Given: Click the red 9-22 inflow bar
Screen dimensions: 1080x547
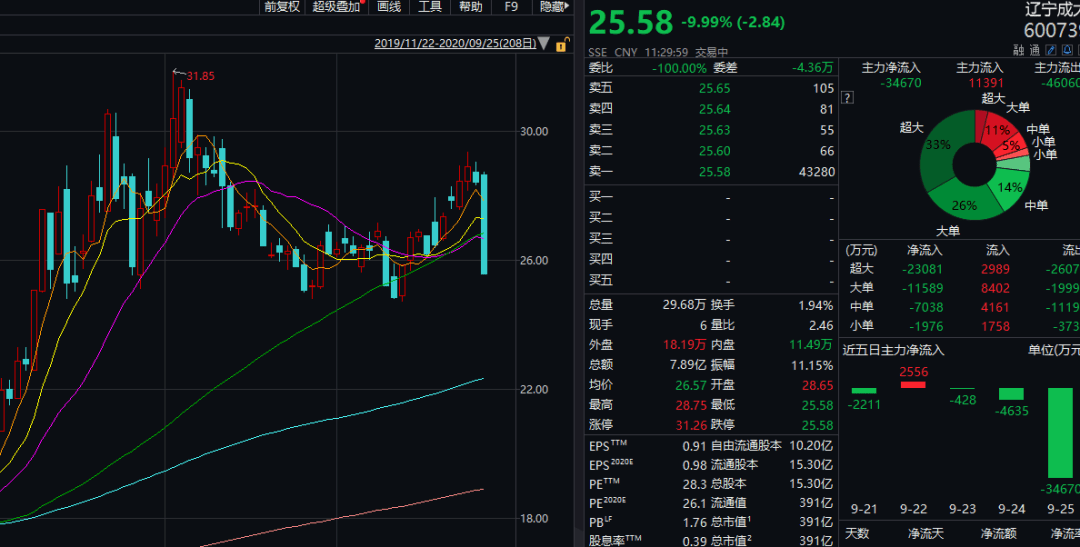Looking at the screenshot, I should (x=913, y=384).
